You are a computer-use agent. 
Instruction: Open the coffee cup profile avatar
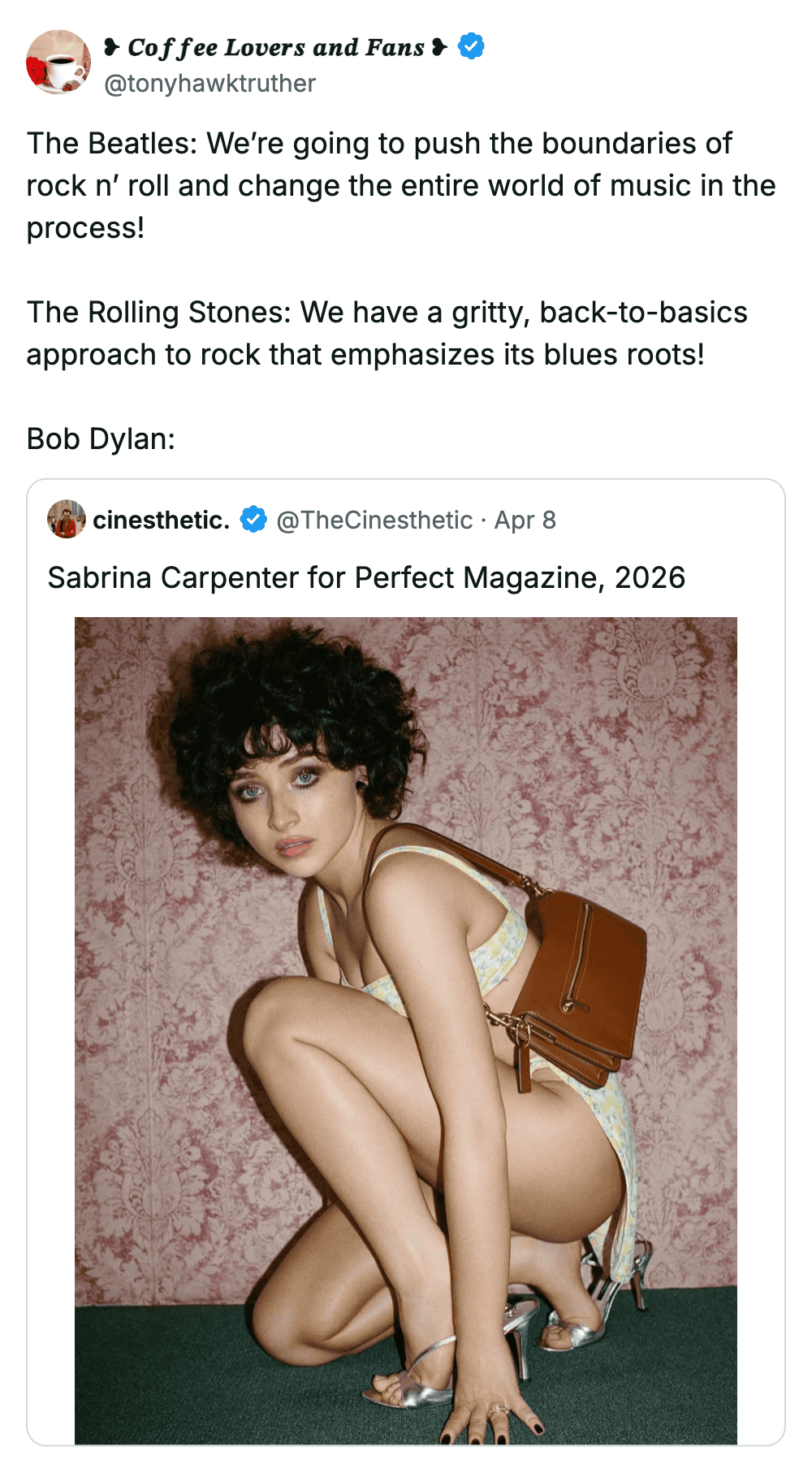click(x=58, y=63)
